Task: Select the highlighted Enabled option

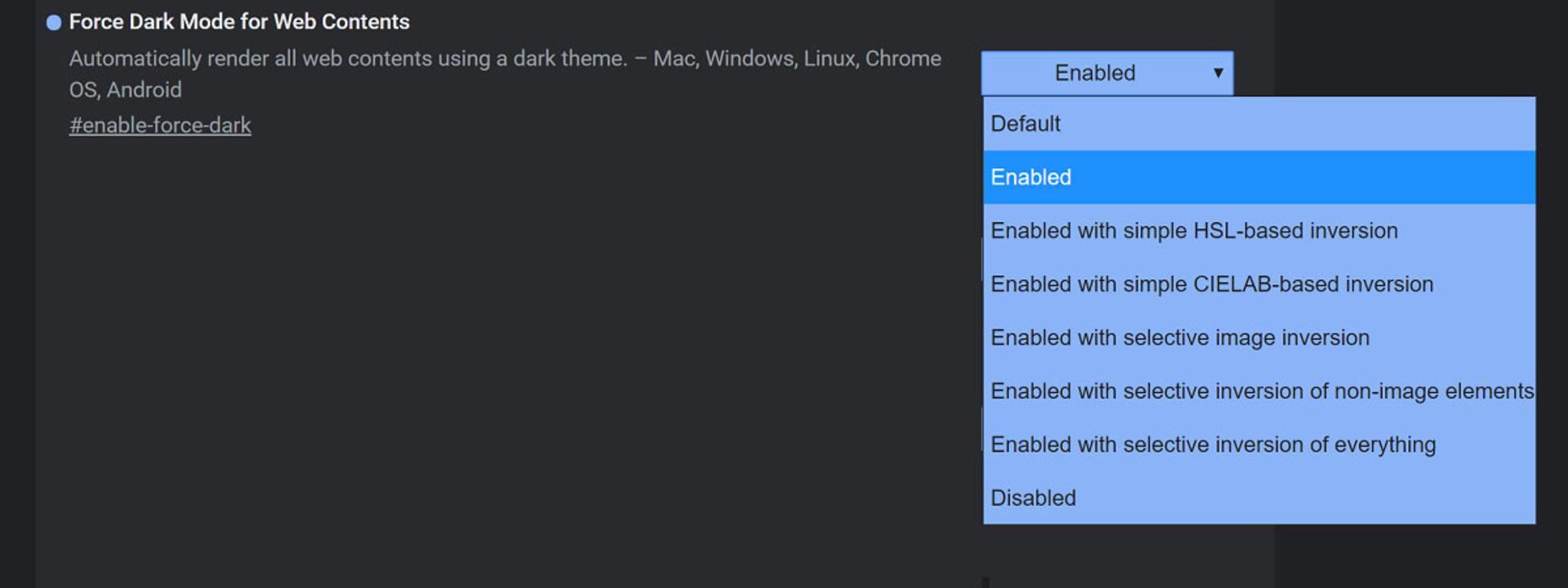Action: coord(1259,177)
